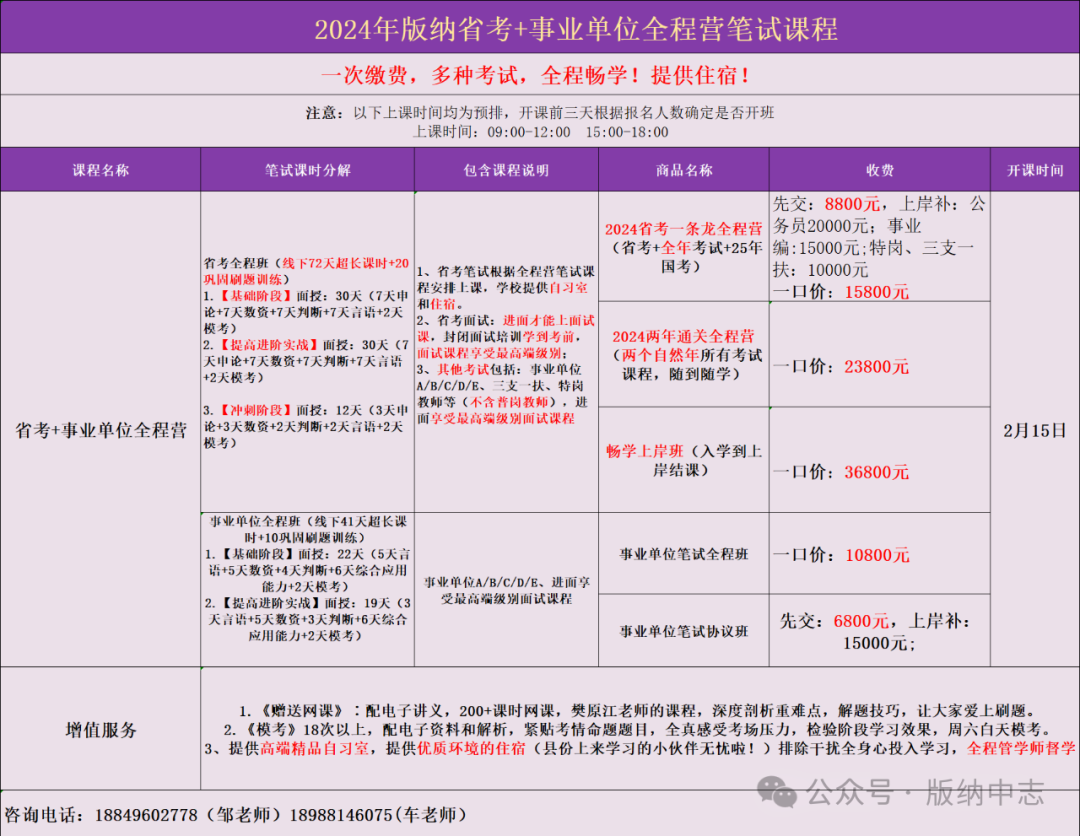The height and width of the screenshot is (836, 1080).
Task: Click the product name "事业单位笔试全程班"
Action: pos(684,554)
